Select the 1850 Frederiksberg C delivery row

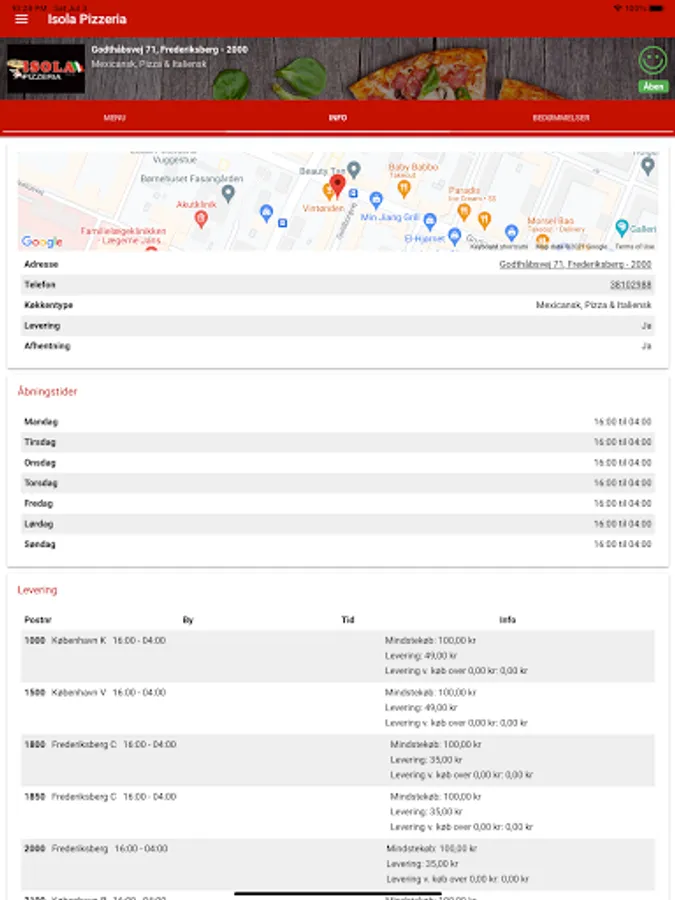click(338, 812)
